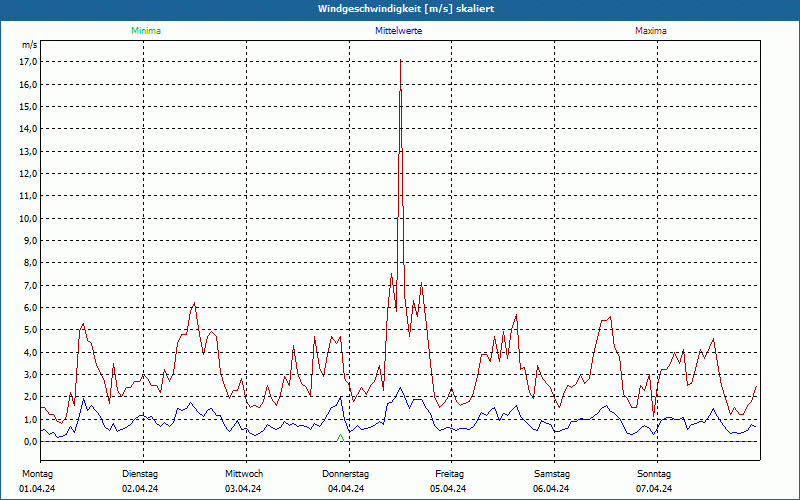Click the 5,0 y-axis value
The width and height of the screenshot is (800, 500).
tap(31, 330)
